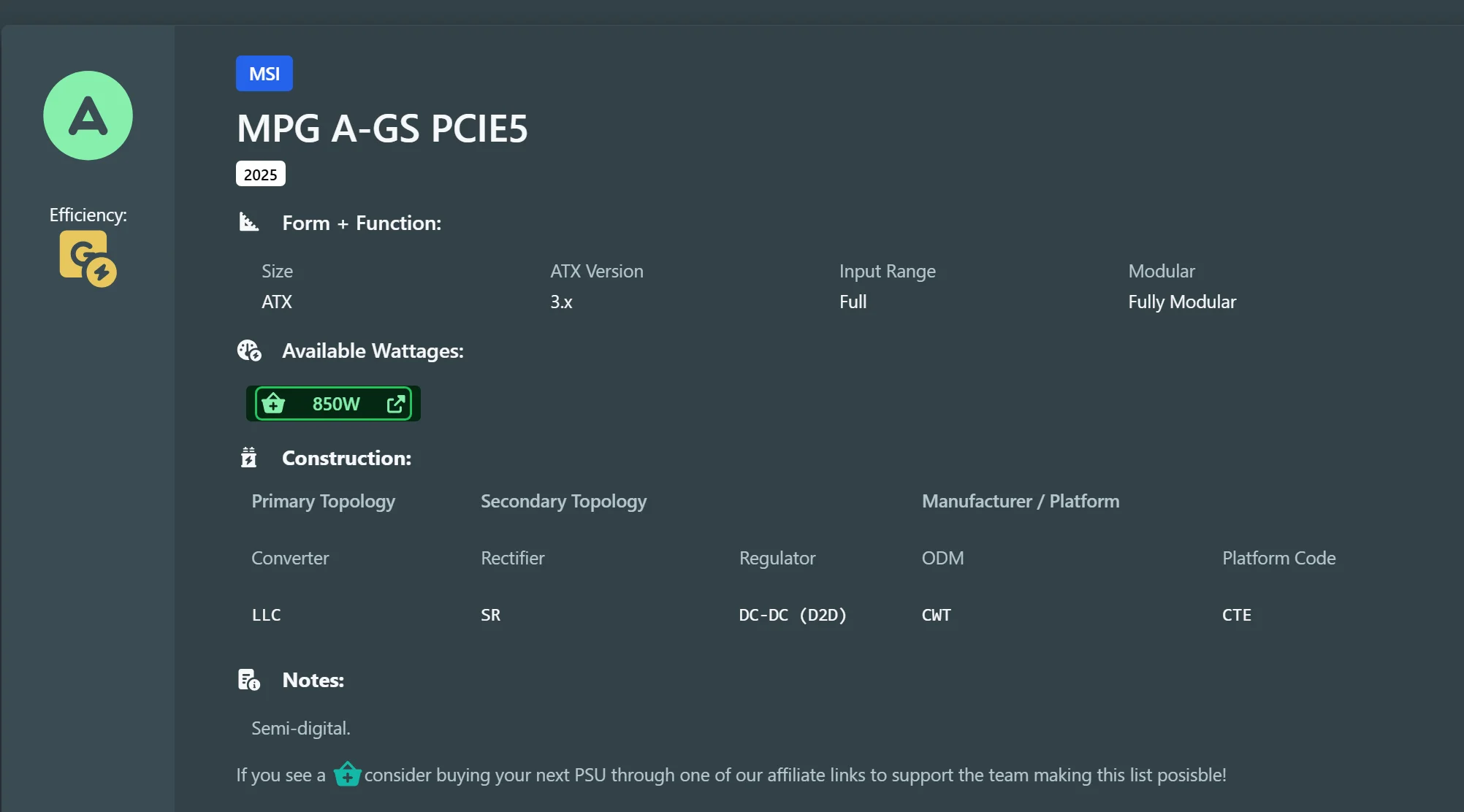This screenshot has height=812, width=1464.
Task: Click the 2025 year badge
Action: pyautogui.click(x=260, y=175)
